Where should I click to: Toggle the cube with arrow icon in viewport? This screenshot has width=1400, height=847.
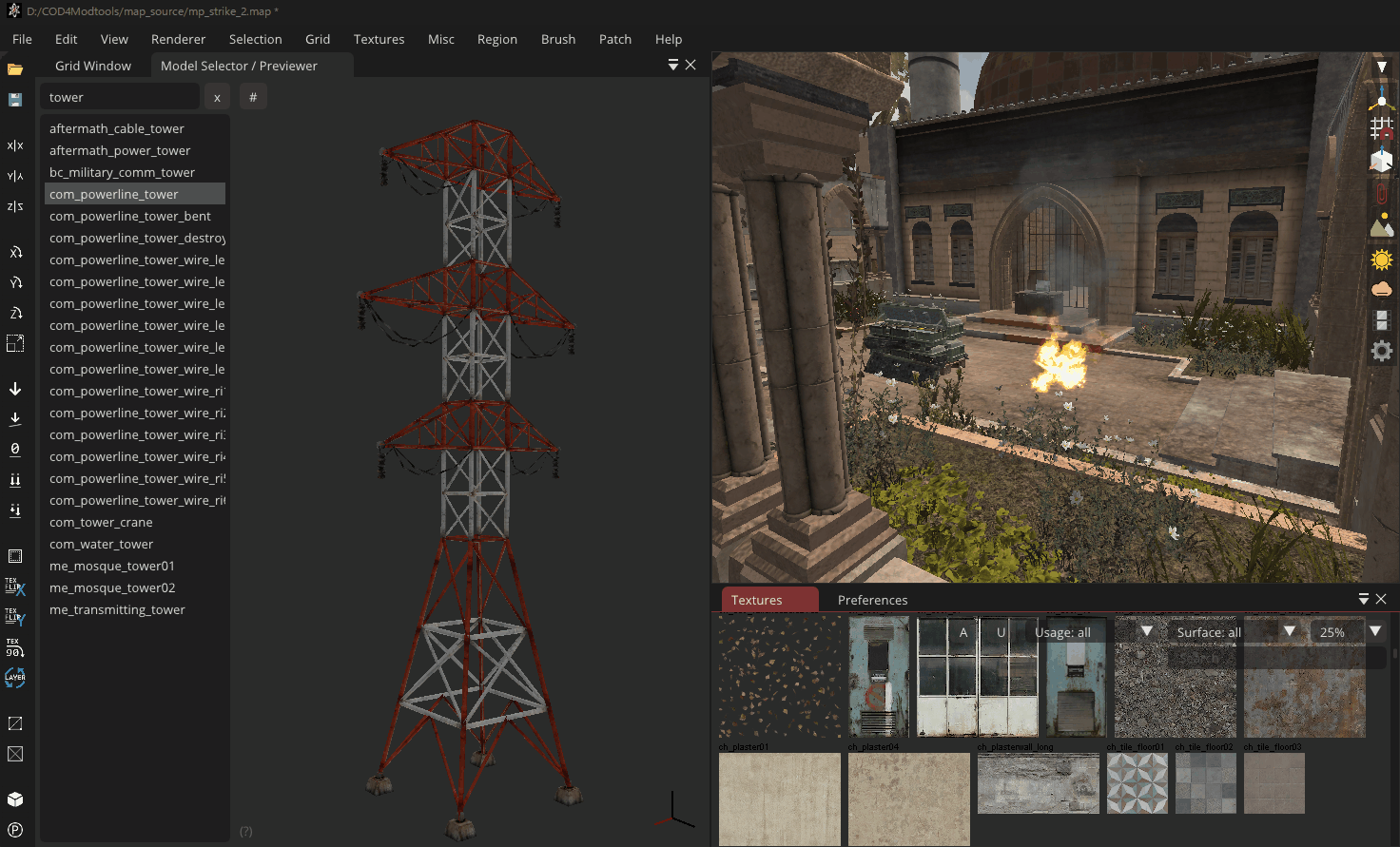click(x=1382, y=161)
